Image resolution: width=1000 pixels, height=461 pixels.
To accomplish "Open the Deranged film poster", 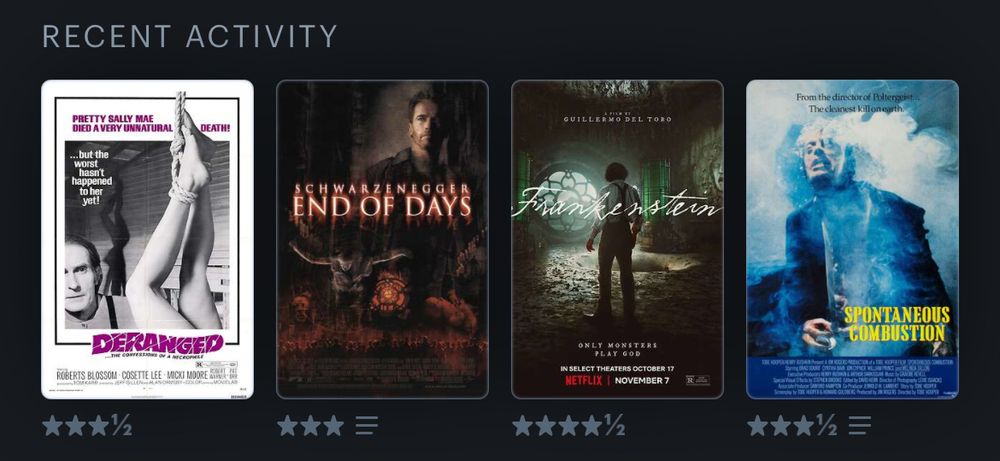I will click(147, 239).
